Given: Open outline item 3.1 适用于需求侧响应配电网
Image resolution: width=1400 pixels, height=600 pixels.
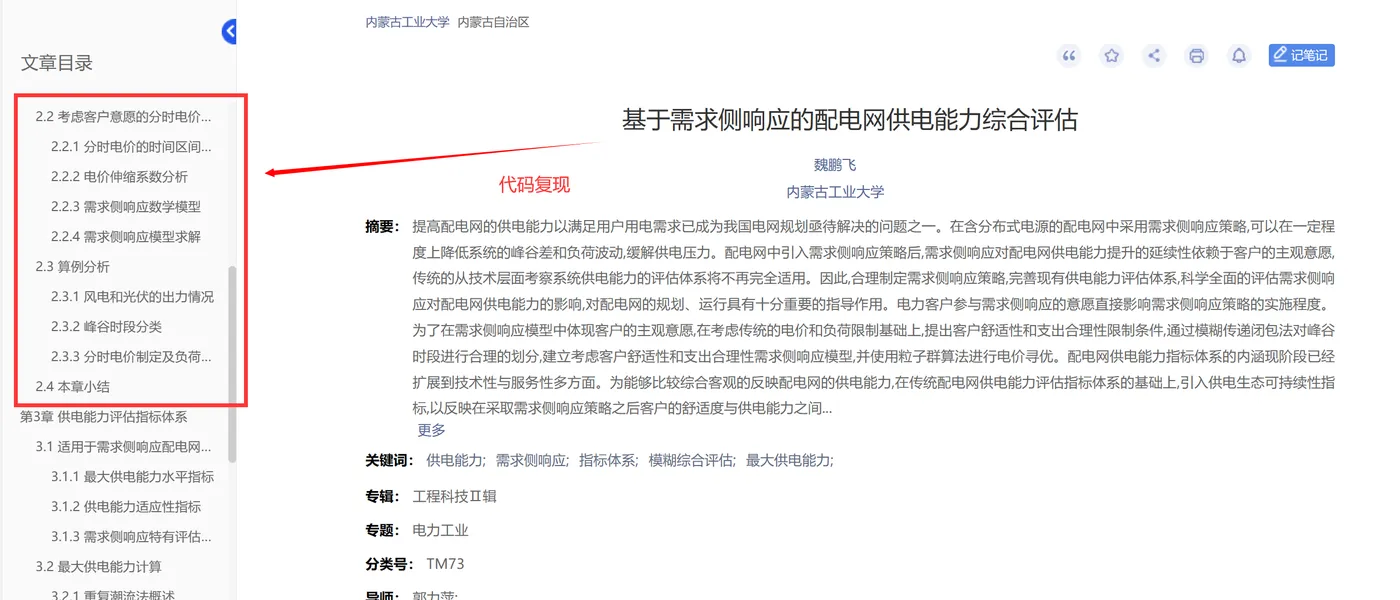Looking at the screenshot, I should pos(124,446).
